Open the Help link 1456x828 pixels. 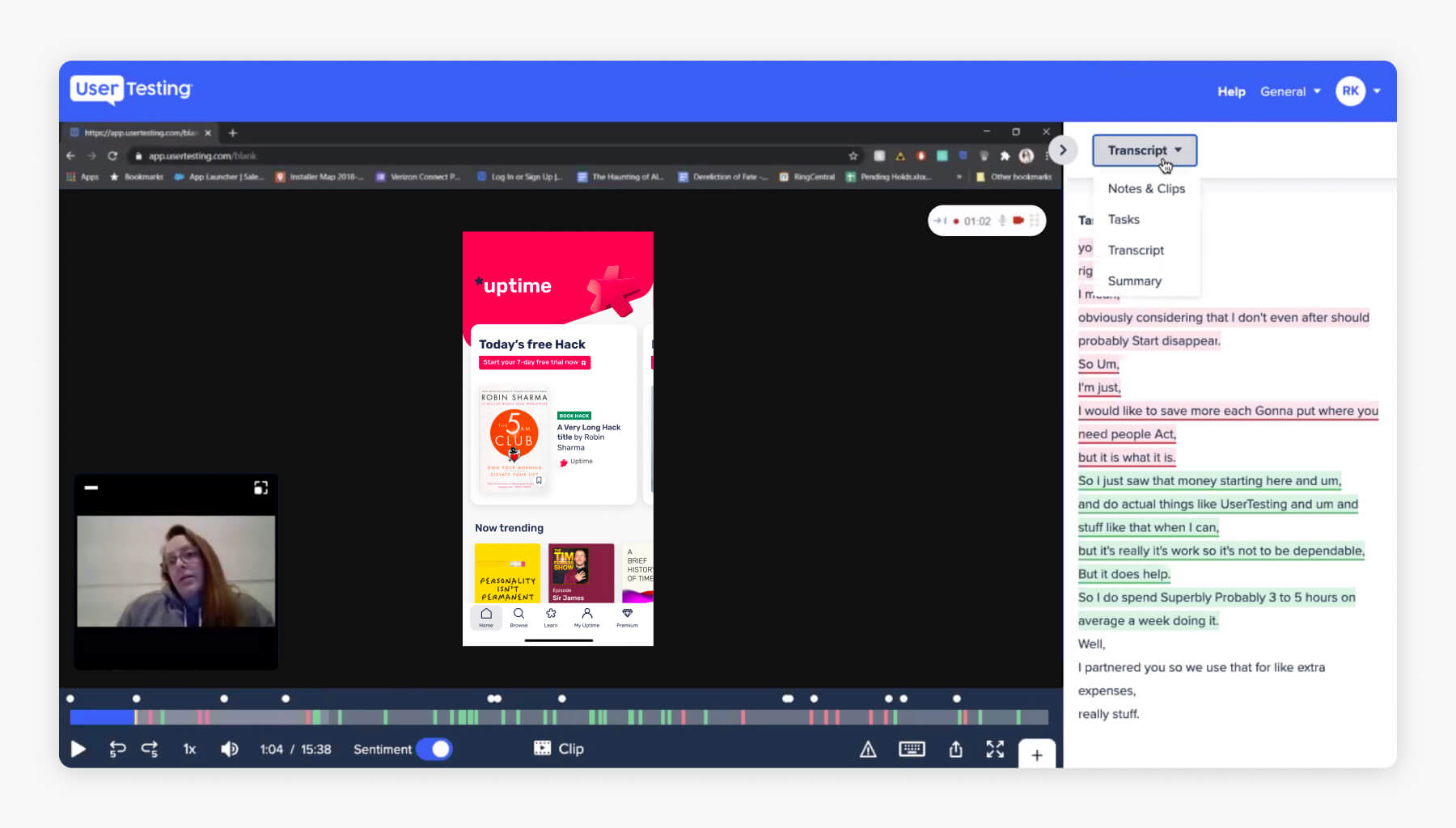[x=1231, y=91]
